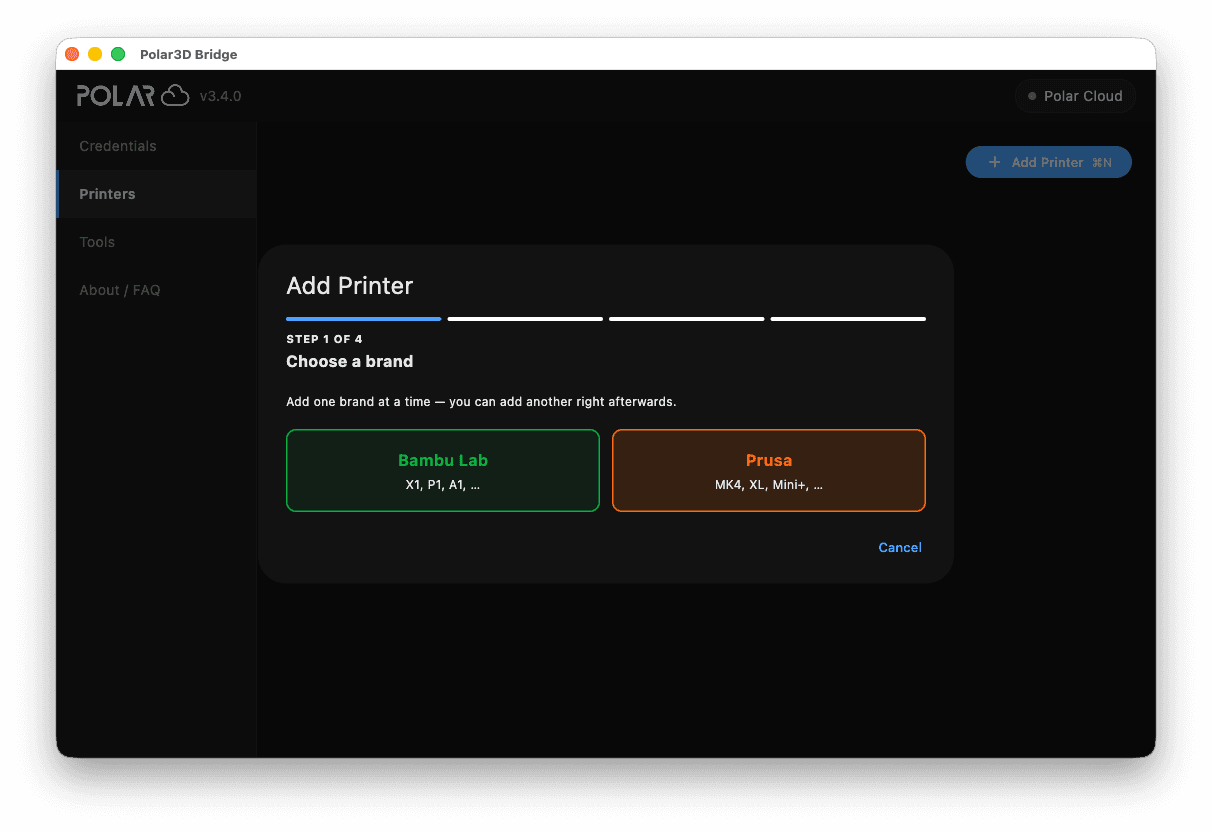Click the first blue progress step bar
This screenshot has height=832, width=1212.
tap(364, 319)
